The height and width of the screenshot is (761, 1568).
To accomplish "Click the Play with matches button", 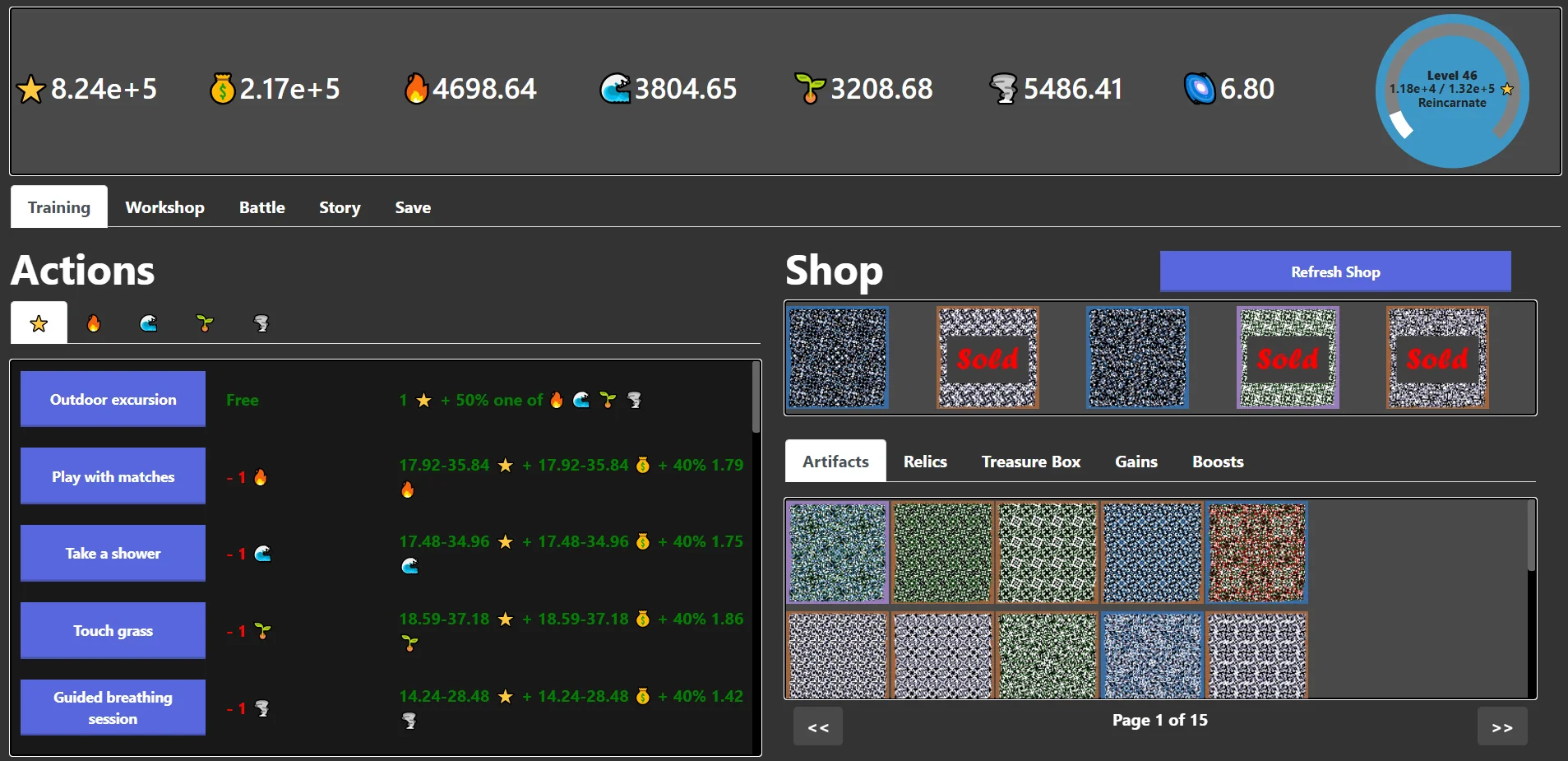I will click(113, 476).
